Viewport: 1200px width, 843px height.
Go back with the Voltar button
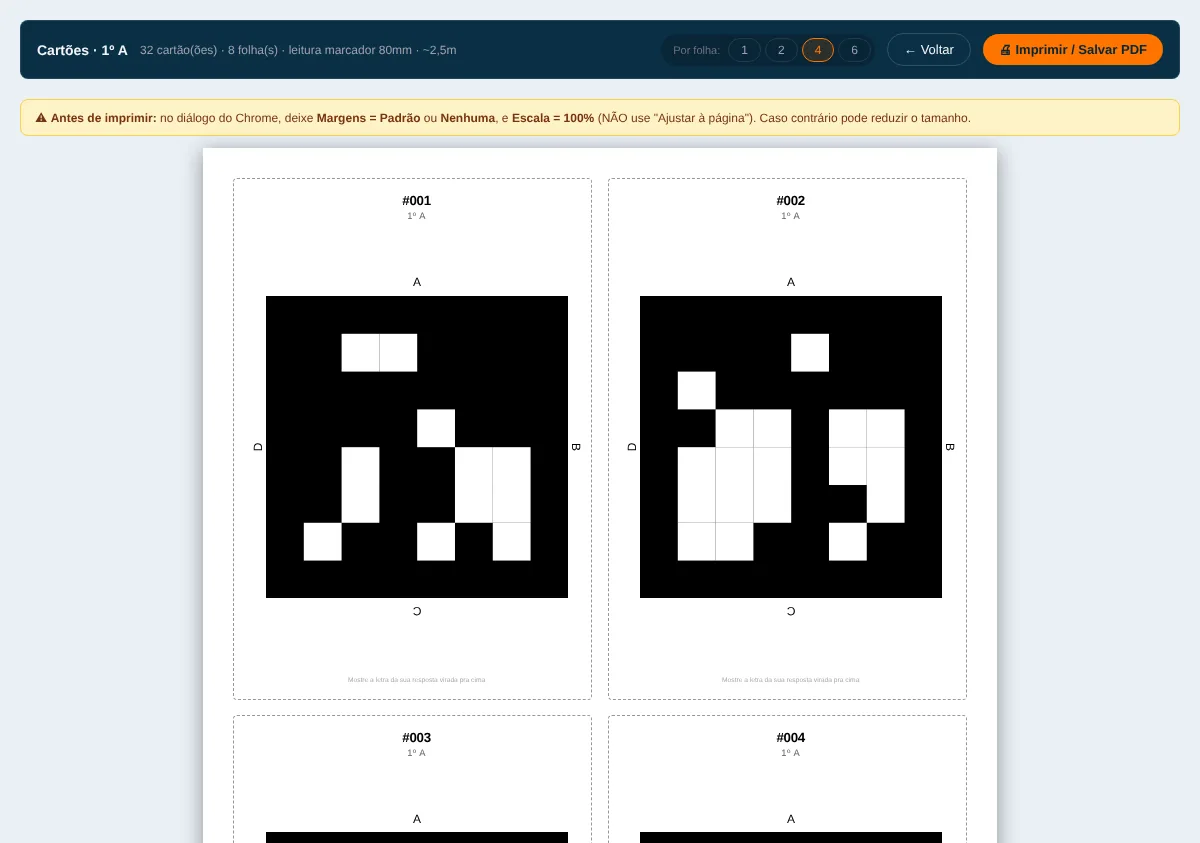pos(929,50)
